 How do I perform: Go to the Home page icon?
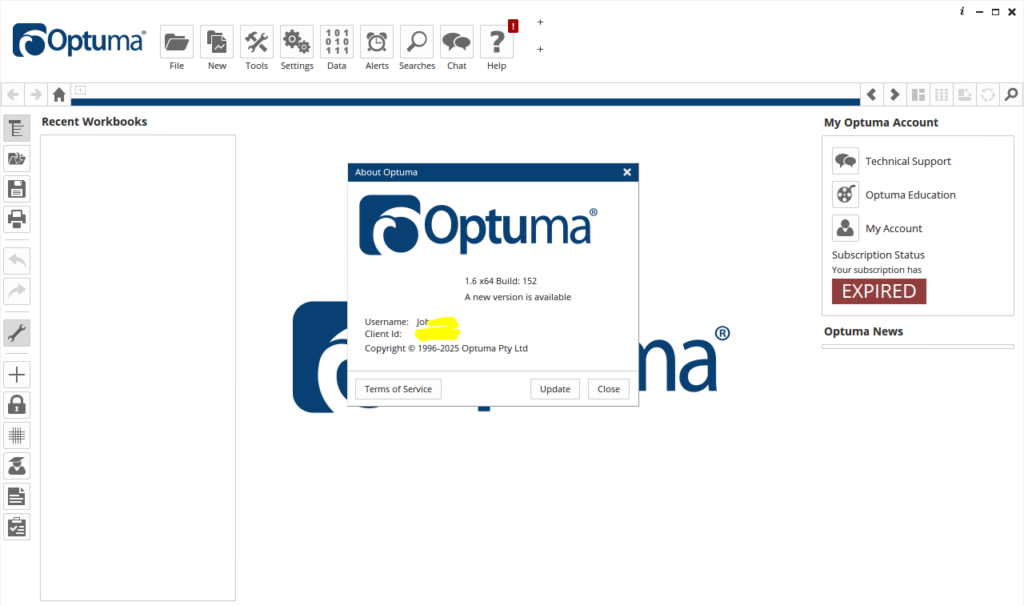coord(59,95)
